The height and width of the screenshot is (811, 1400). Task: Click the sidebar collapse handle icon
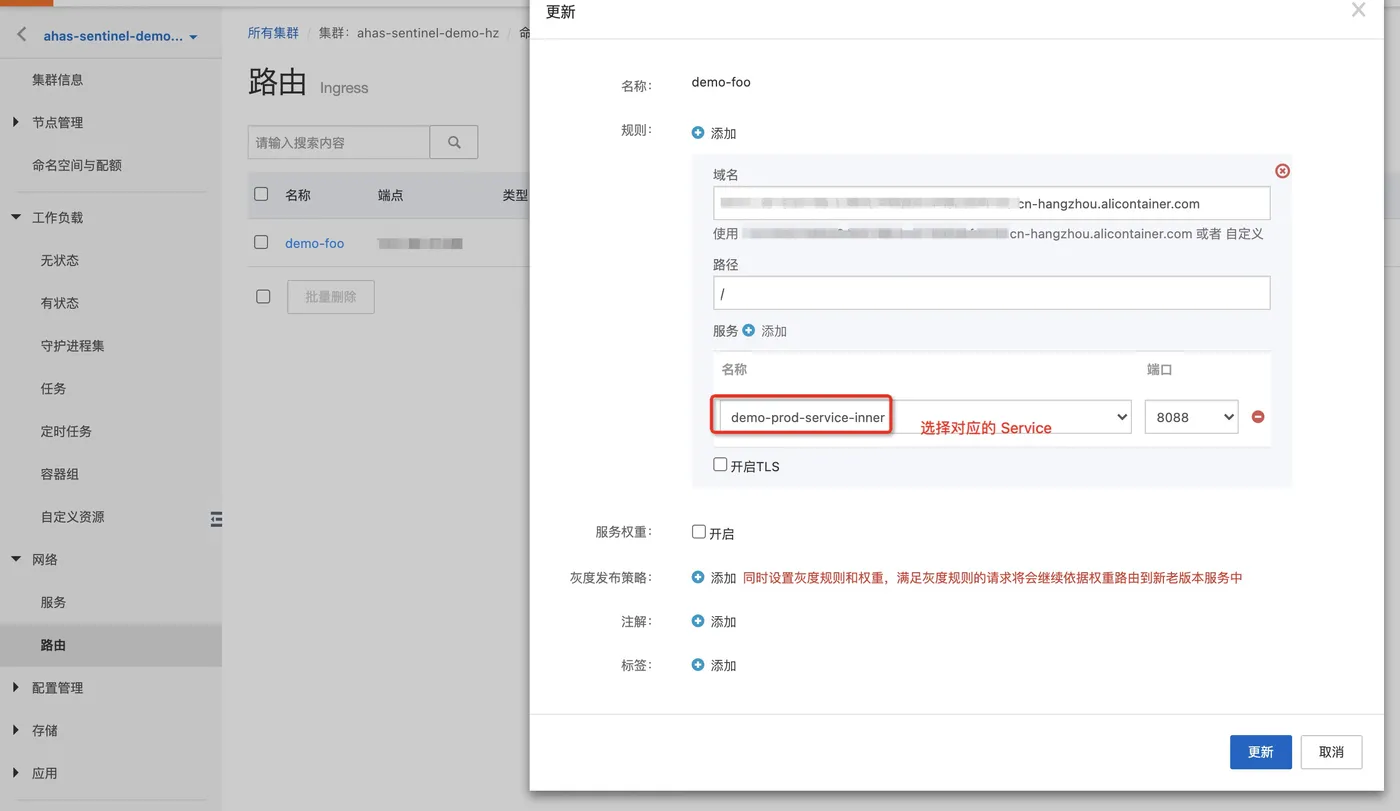pyautogui.click(x=216, y=518)
